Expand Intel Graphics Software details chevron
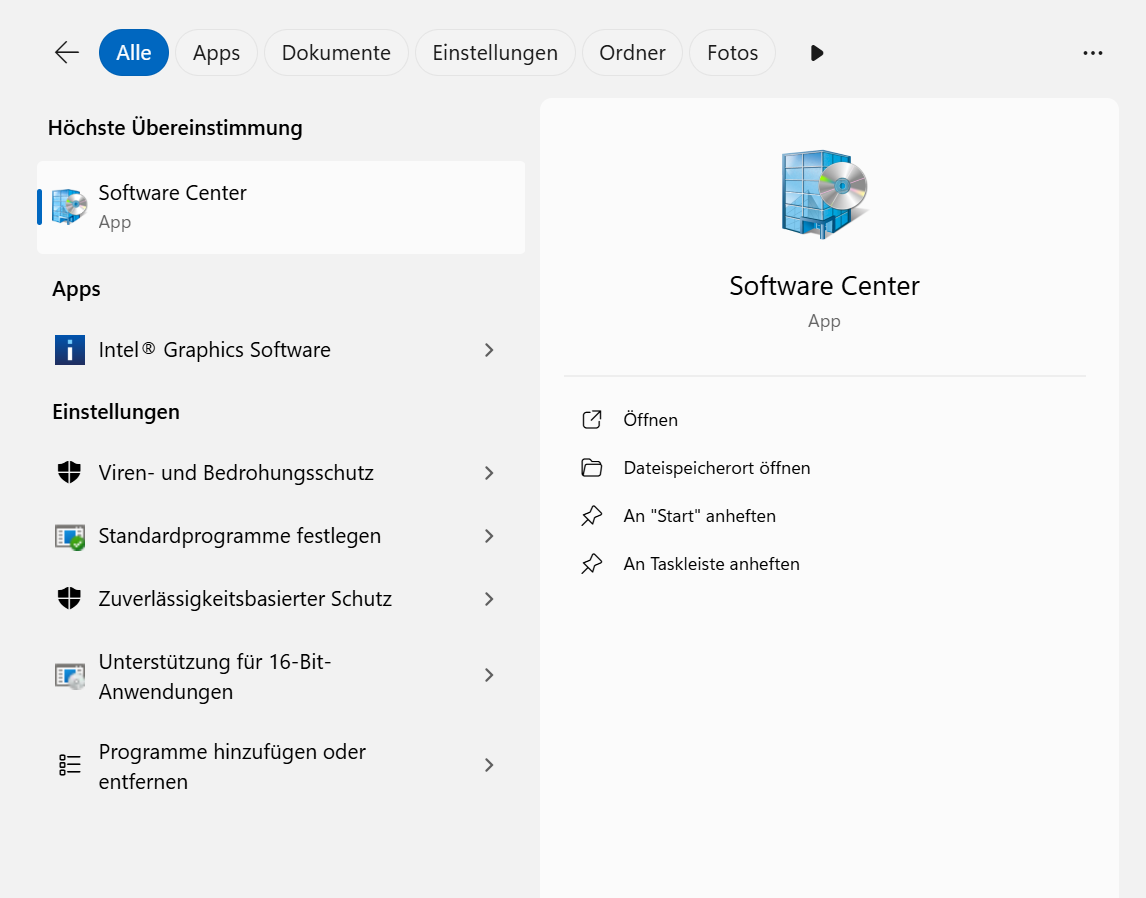The image size is (1146, 898). pos(489,350)
